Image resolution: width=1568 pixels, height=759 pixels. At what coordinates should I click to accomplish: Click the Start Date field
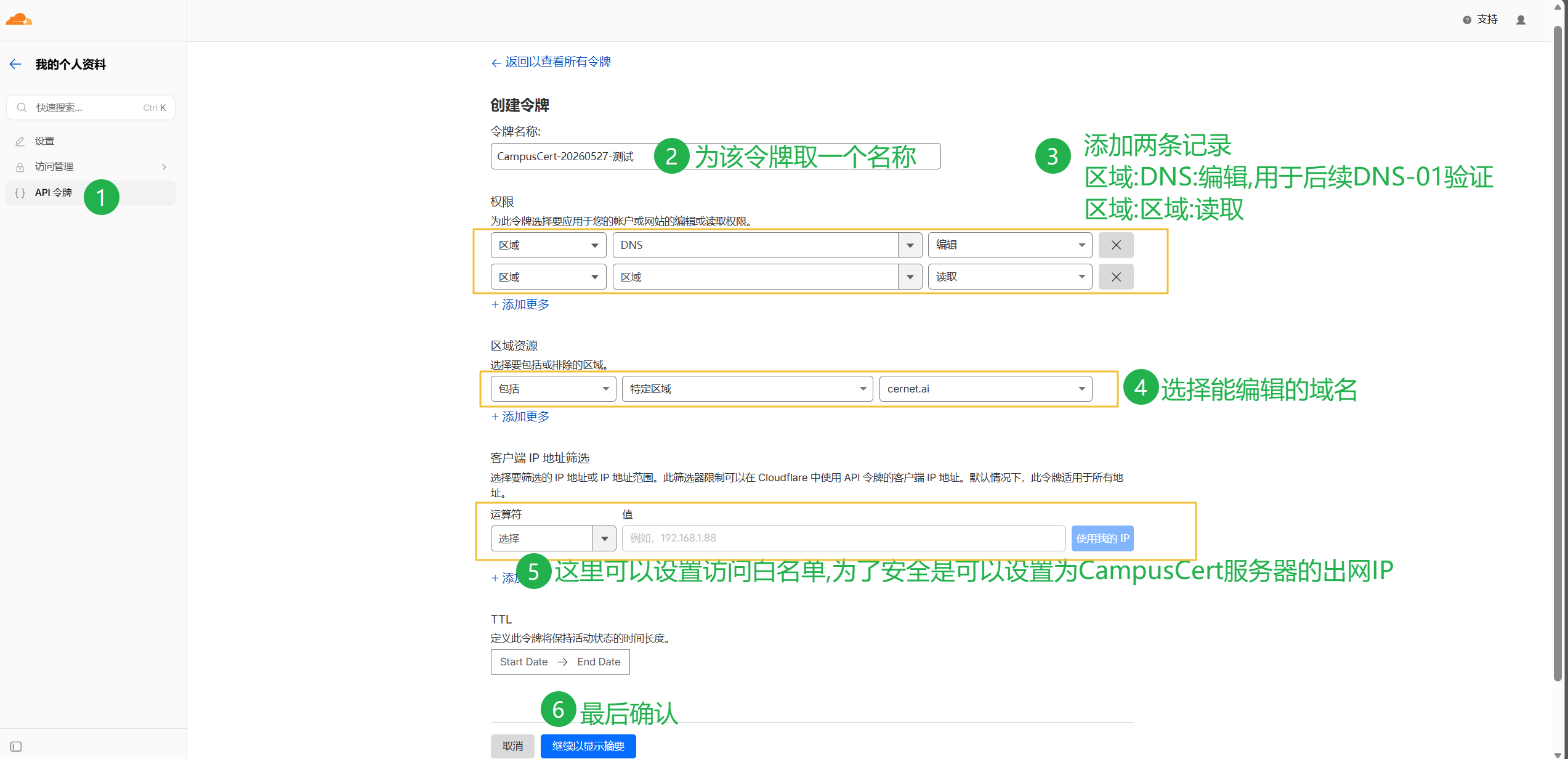[x=523, y=662]
